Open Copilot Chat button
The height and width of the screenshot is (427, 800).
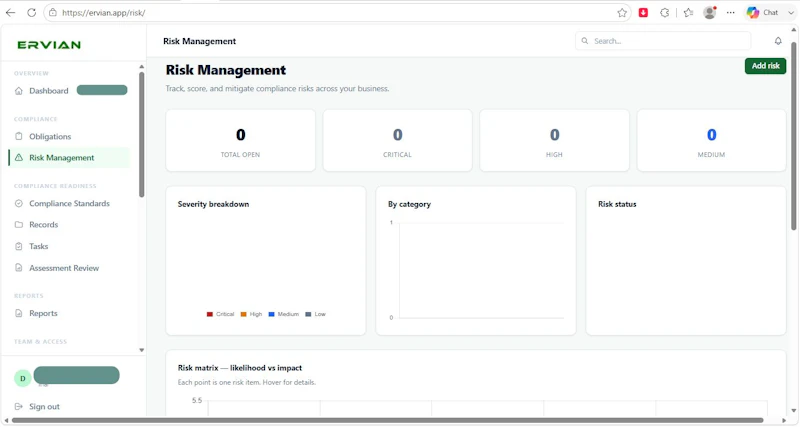763,13
